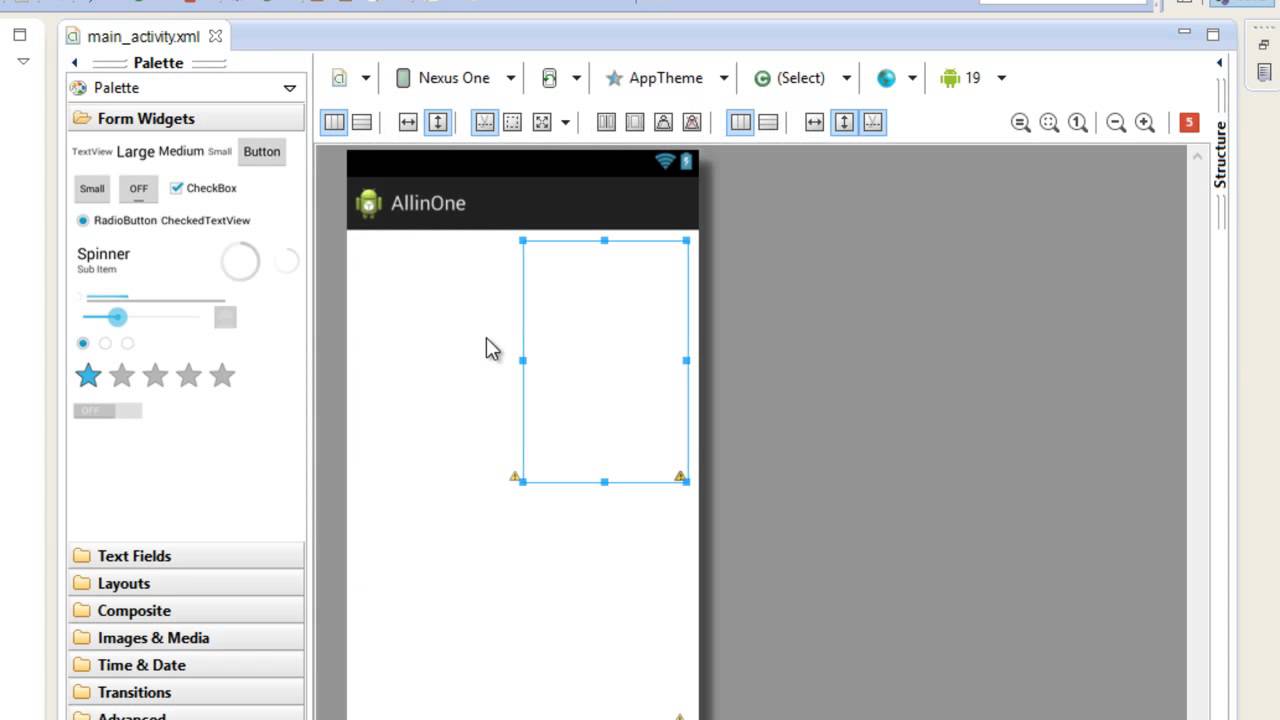The width and height of the screenshot is (1280, 720).
Task: Click the red lint warnings count badge
Action: pos(1189,122)
